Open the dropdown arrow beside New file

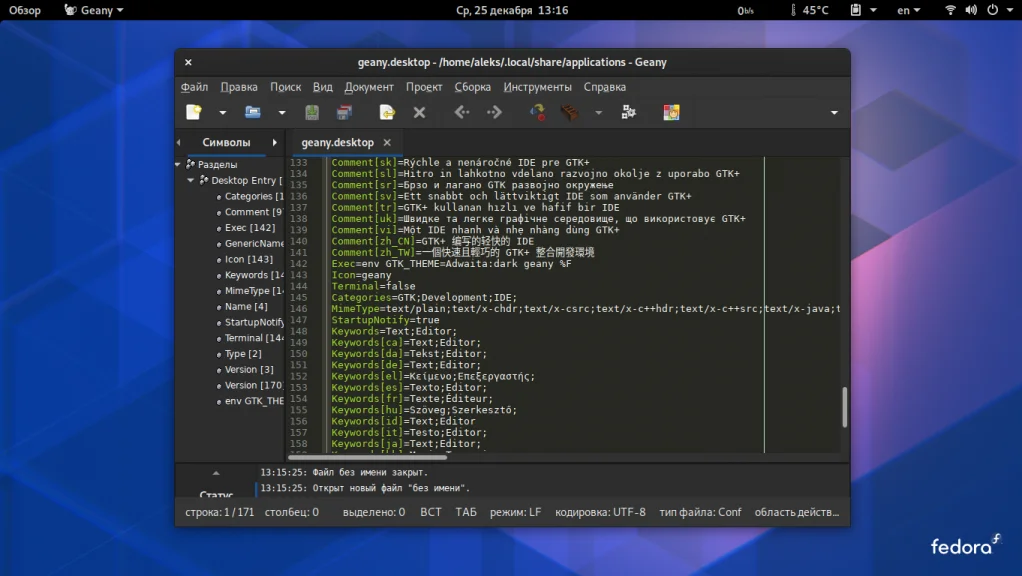click(223, 113)
